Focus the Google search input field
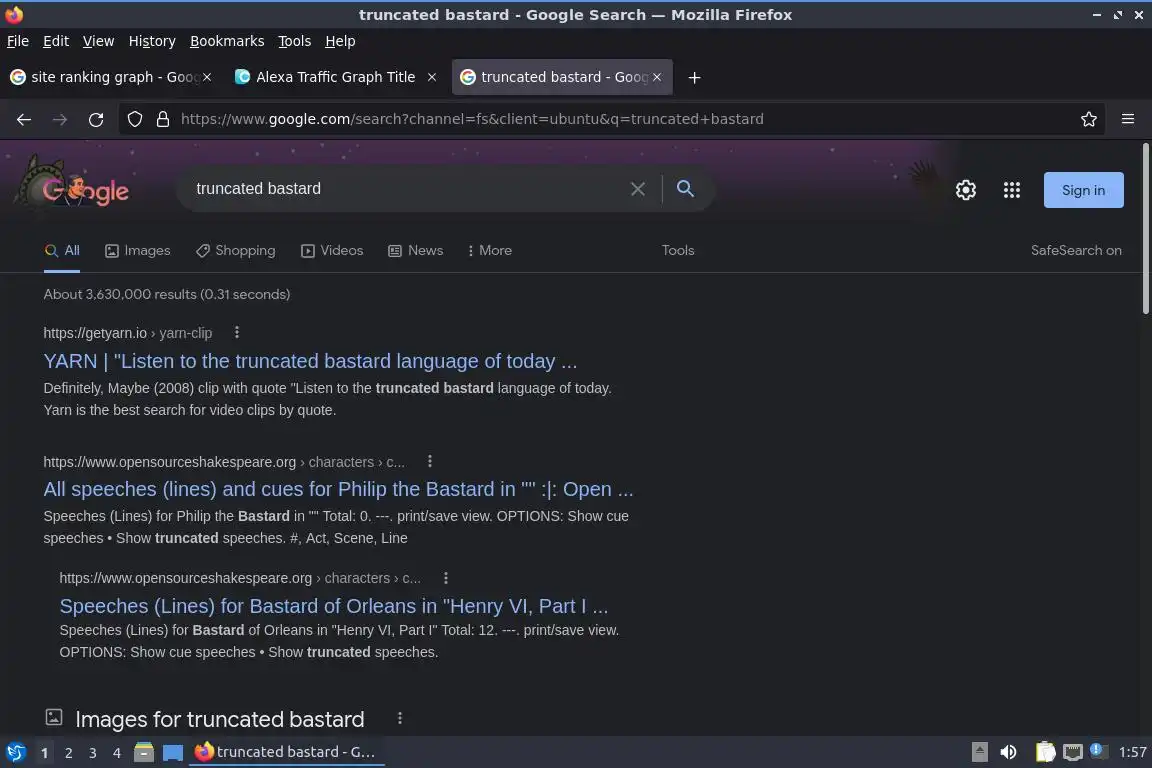Screen dimensions: 1152x768 click(408, 189)
